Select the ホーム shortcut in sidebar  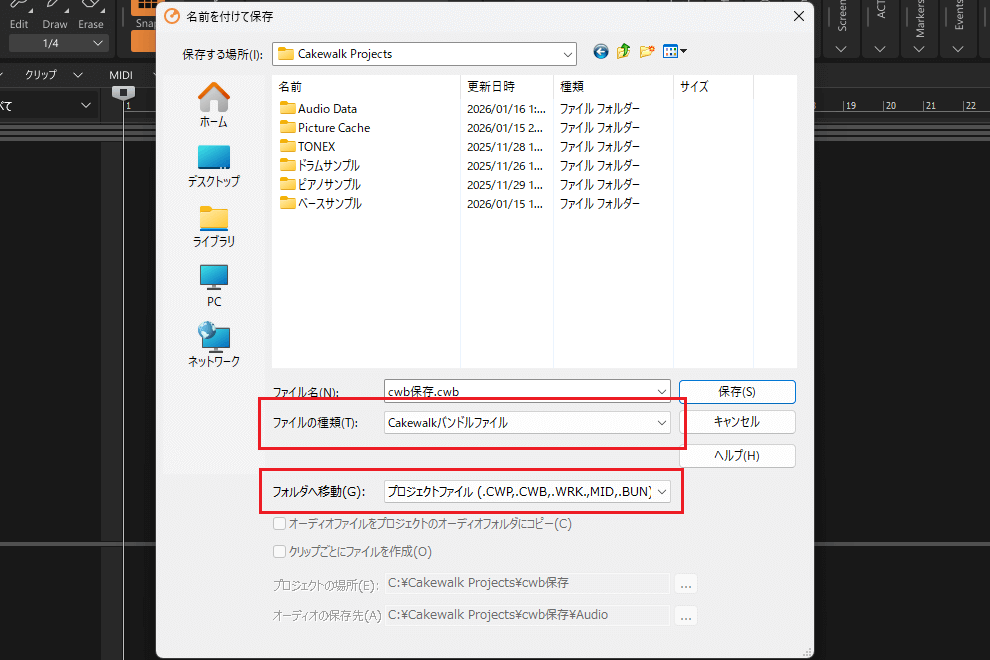click(x=213, y=105)
